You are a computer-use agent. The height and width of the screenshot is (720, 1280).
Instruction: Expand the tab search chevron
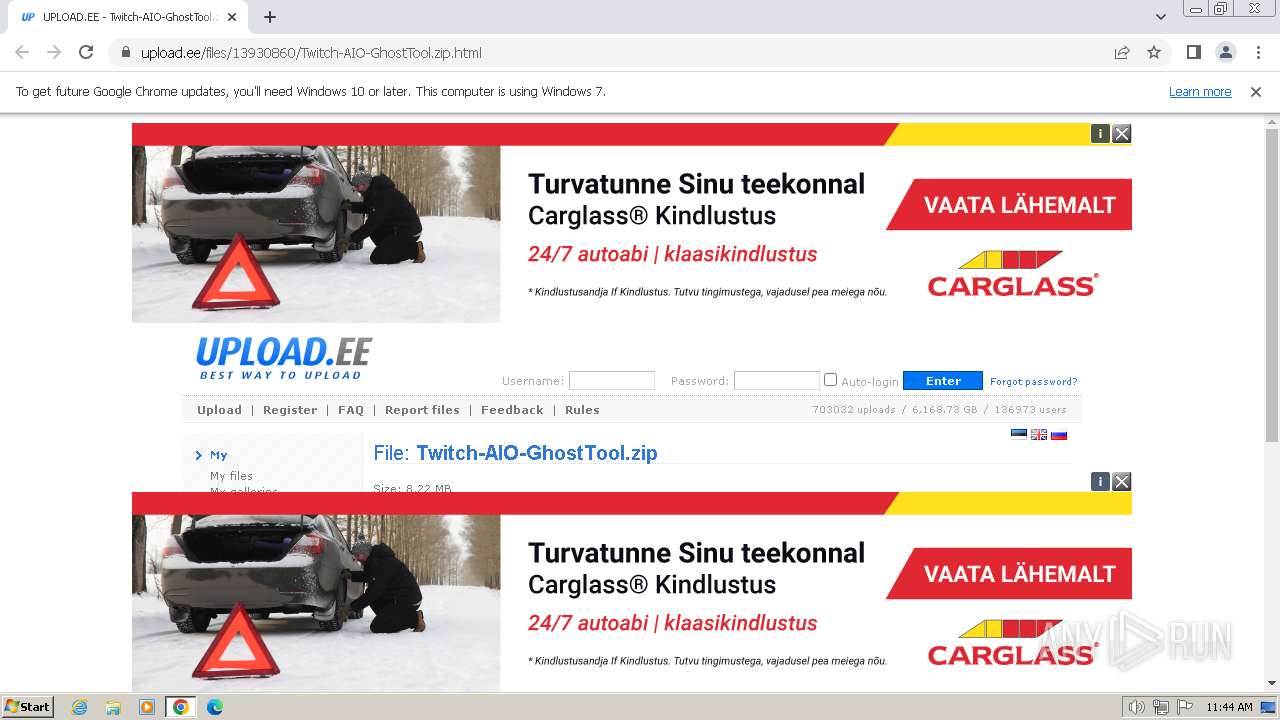[x=1160, y=17]
